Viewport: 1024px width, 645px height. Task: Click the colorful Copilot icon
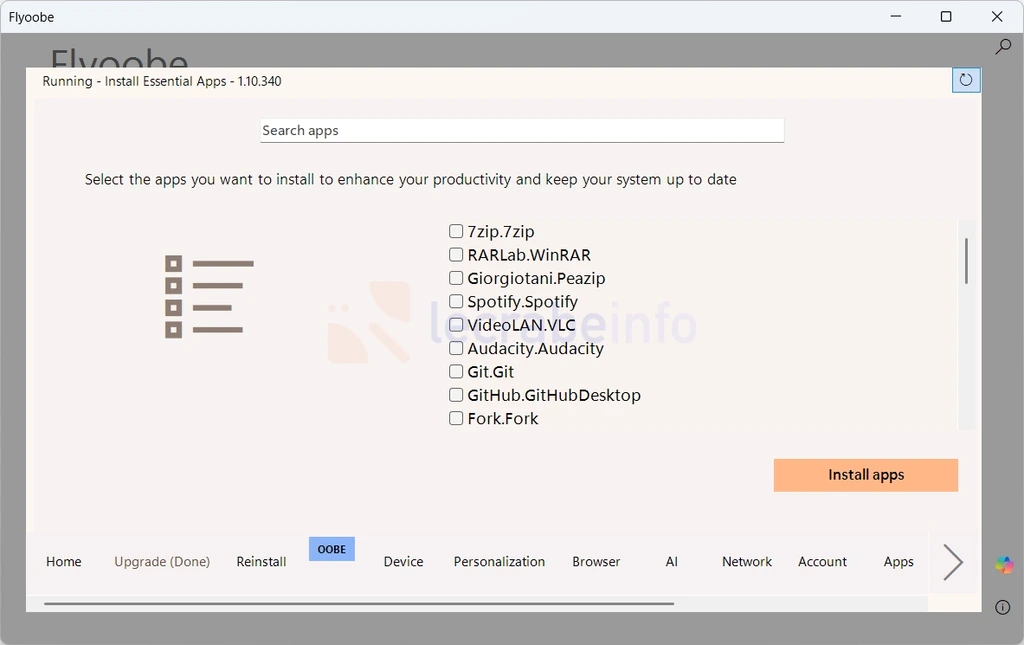(x=1004, y=565)
